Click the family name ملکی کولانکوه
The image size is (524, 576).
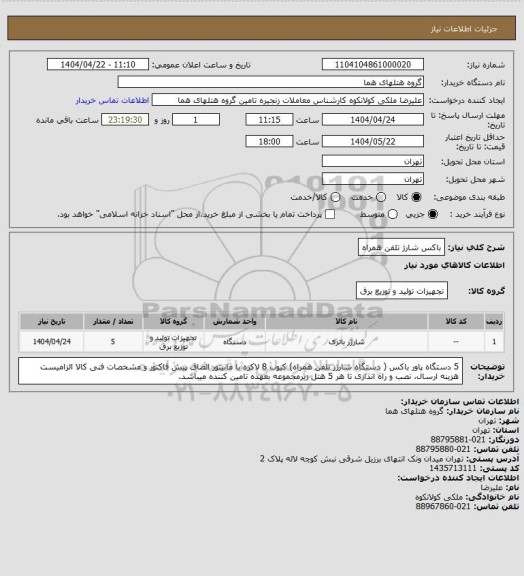point(439,497)
